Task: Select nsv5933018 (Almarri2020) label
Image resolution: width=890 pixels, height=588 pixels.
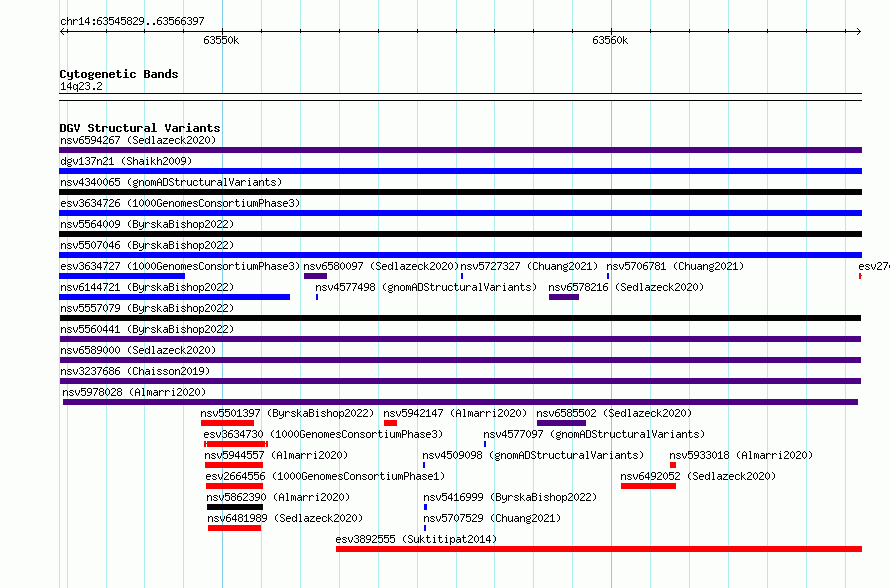Action: (x=741, y=455)
